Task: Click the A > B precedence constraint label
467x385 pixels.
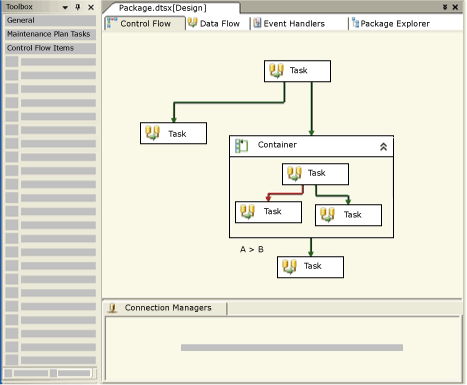Action: coord(252,249)
